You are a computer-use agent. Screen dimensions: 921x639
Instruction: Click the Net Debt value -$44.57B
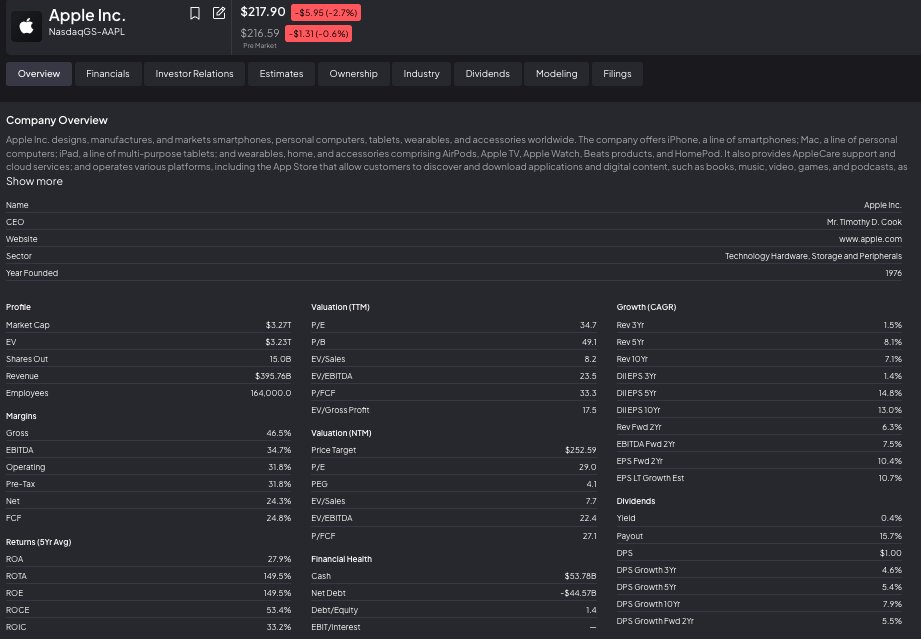click(x=578, y=593)
